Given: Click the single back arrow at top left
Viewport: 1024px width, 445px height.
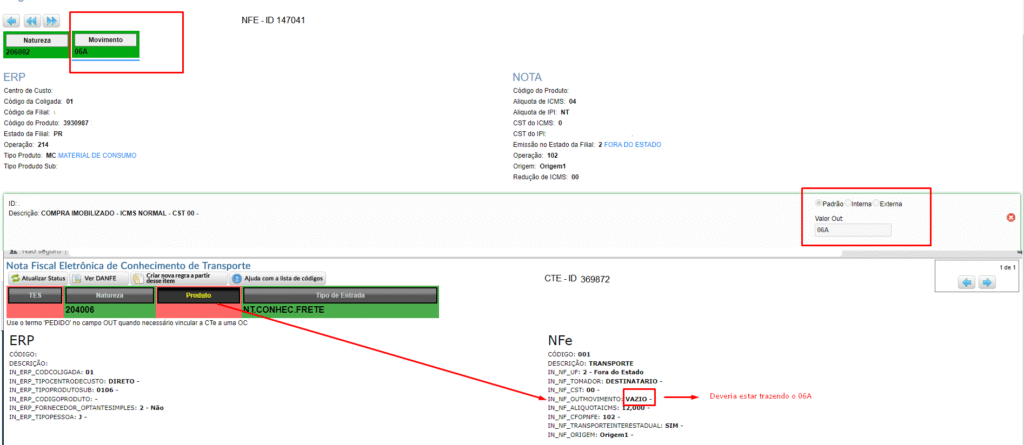Looking at the screenshot, I should pos(12,20).
